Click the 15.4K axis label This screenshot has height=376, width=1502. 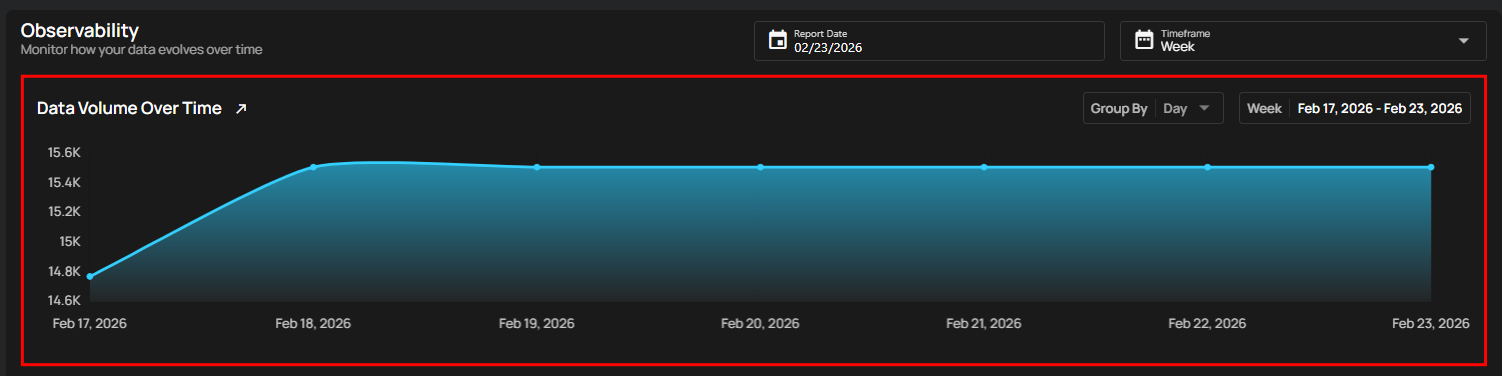pos(64,182)
